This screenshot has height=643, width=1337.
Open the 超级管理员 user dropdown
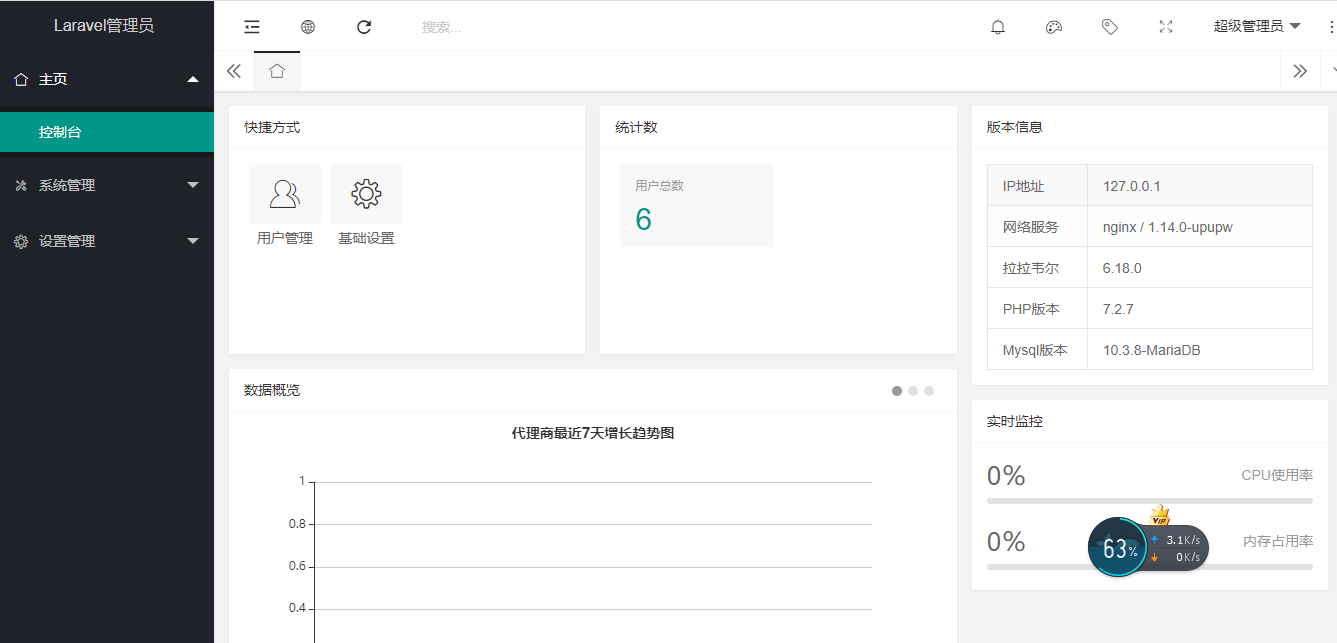point(1256,27)
